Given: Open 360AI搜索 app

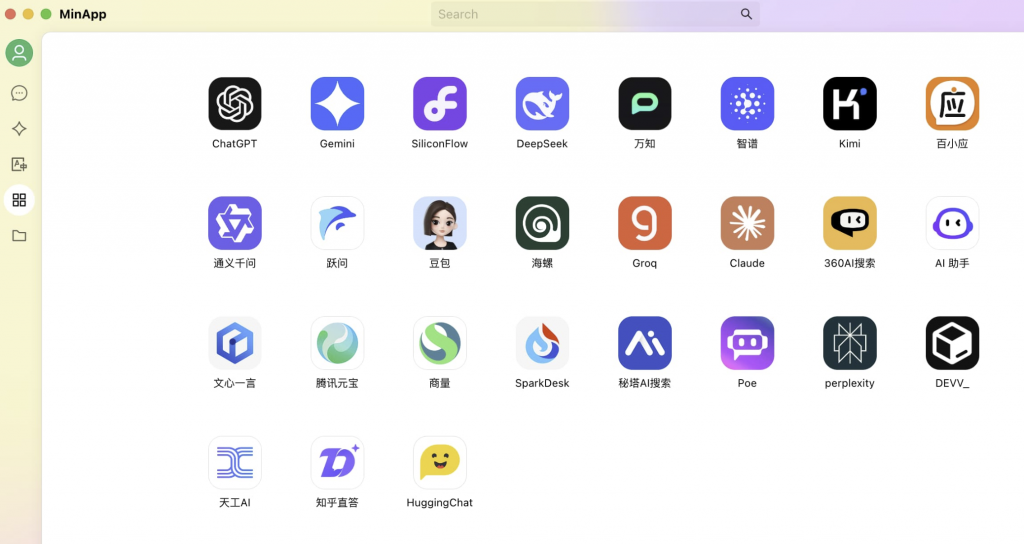Looking at the screenshot, I should pos(850,223).
